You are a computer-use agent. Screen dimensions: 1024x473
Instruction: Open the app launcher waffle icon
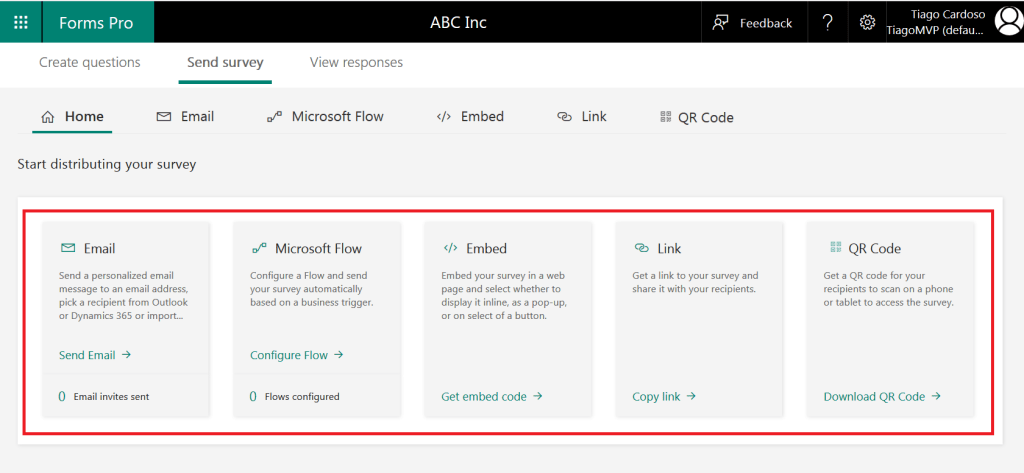coord(21,22)
